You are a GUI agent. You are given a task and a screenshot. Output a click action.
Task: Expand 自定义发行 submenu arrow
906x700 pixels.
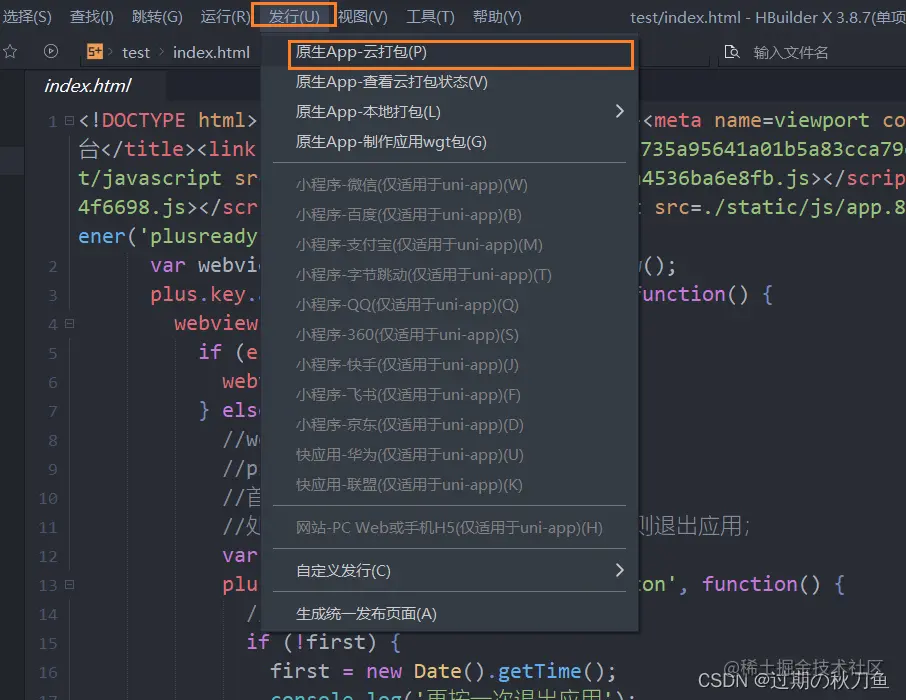[619, 571]
